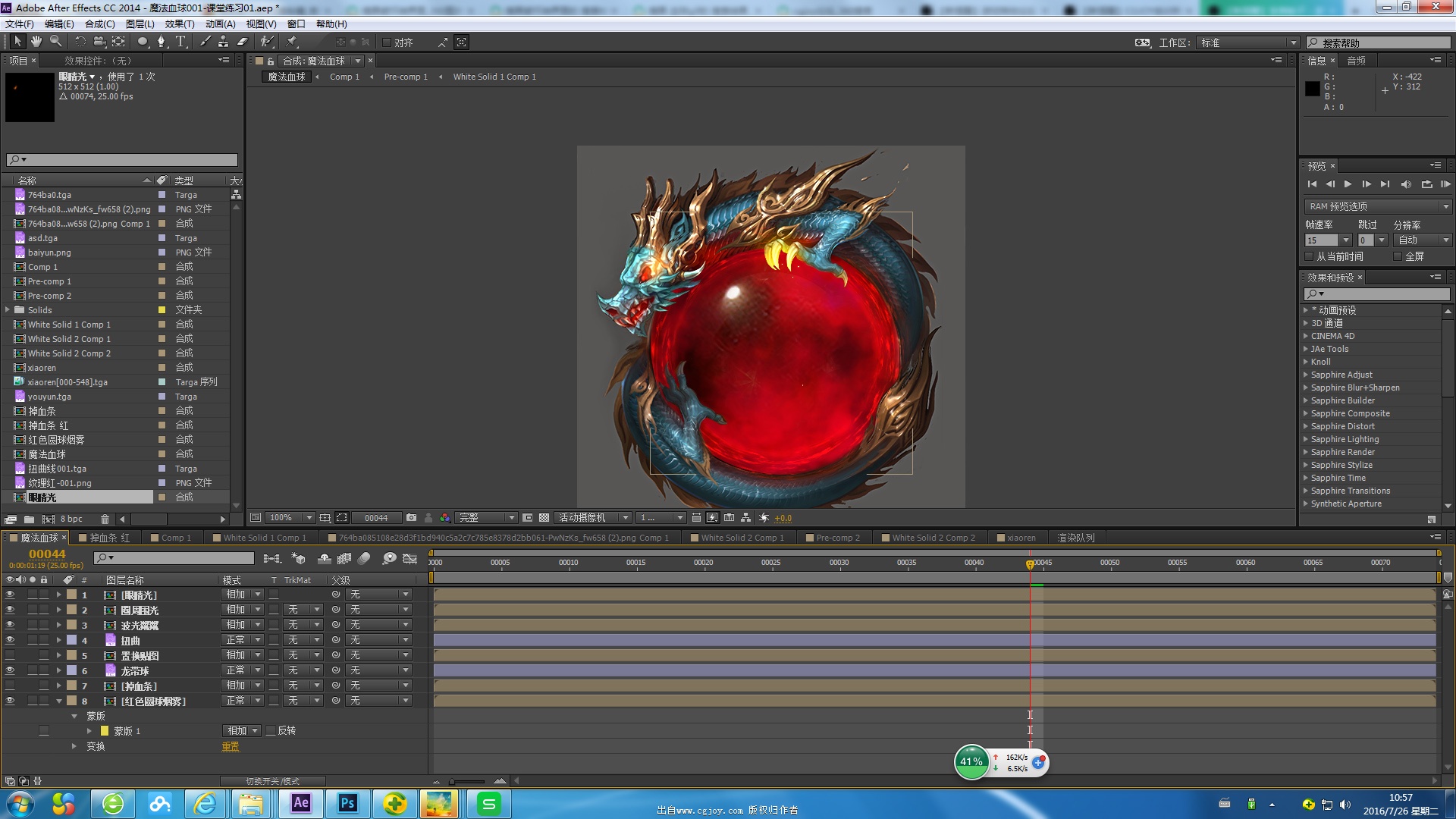Switch to the 掉血条 红 timeline tab
The width and height of the screenshot is (1456, 819).
click(110, 538)
